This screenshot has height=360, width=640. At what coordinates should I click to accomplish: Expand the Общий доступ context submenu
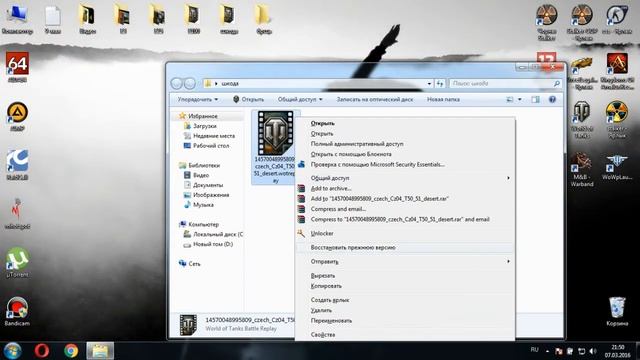[404, 178]
